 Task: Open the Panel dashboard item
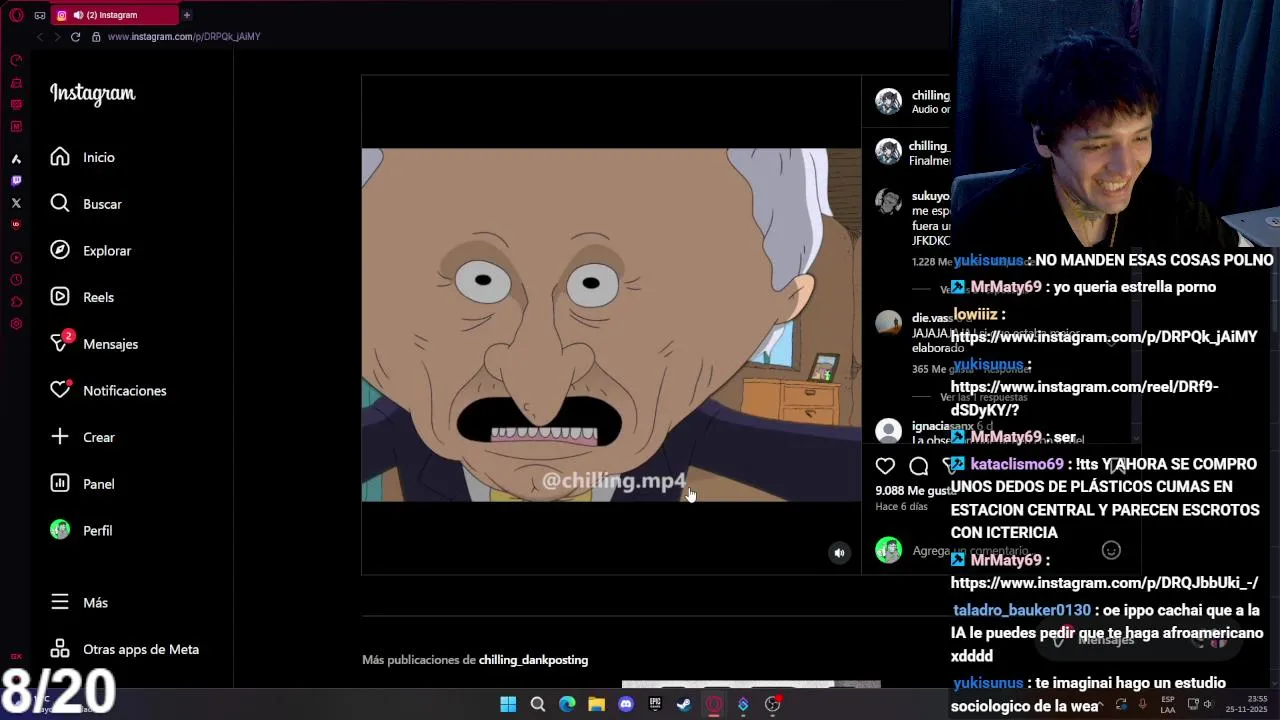(83, 484)
